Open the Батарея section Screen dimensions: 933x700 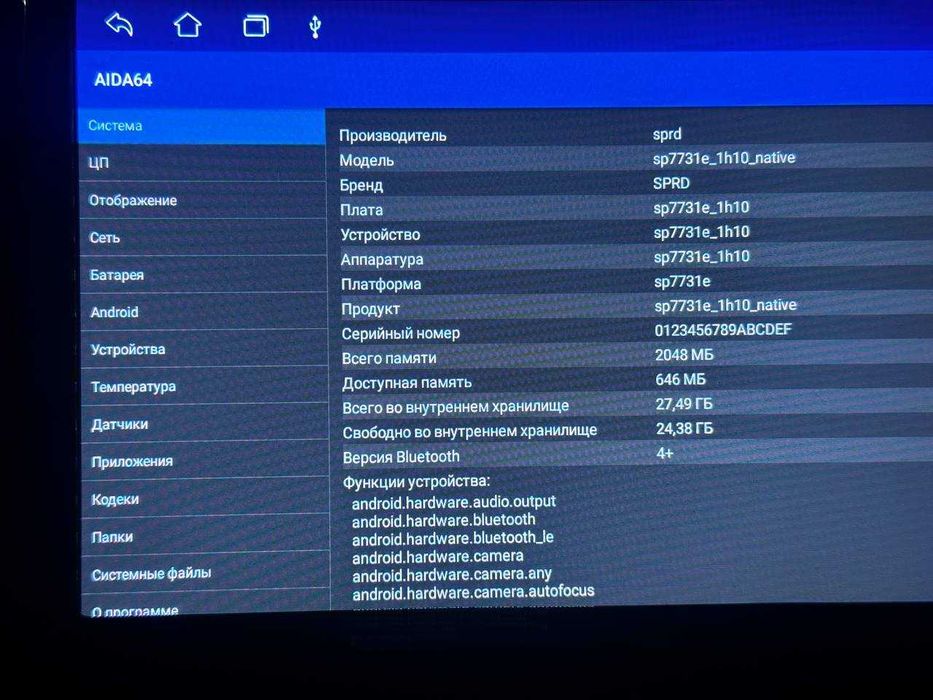204,275
